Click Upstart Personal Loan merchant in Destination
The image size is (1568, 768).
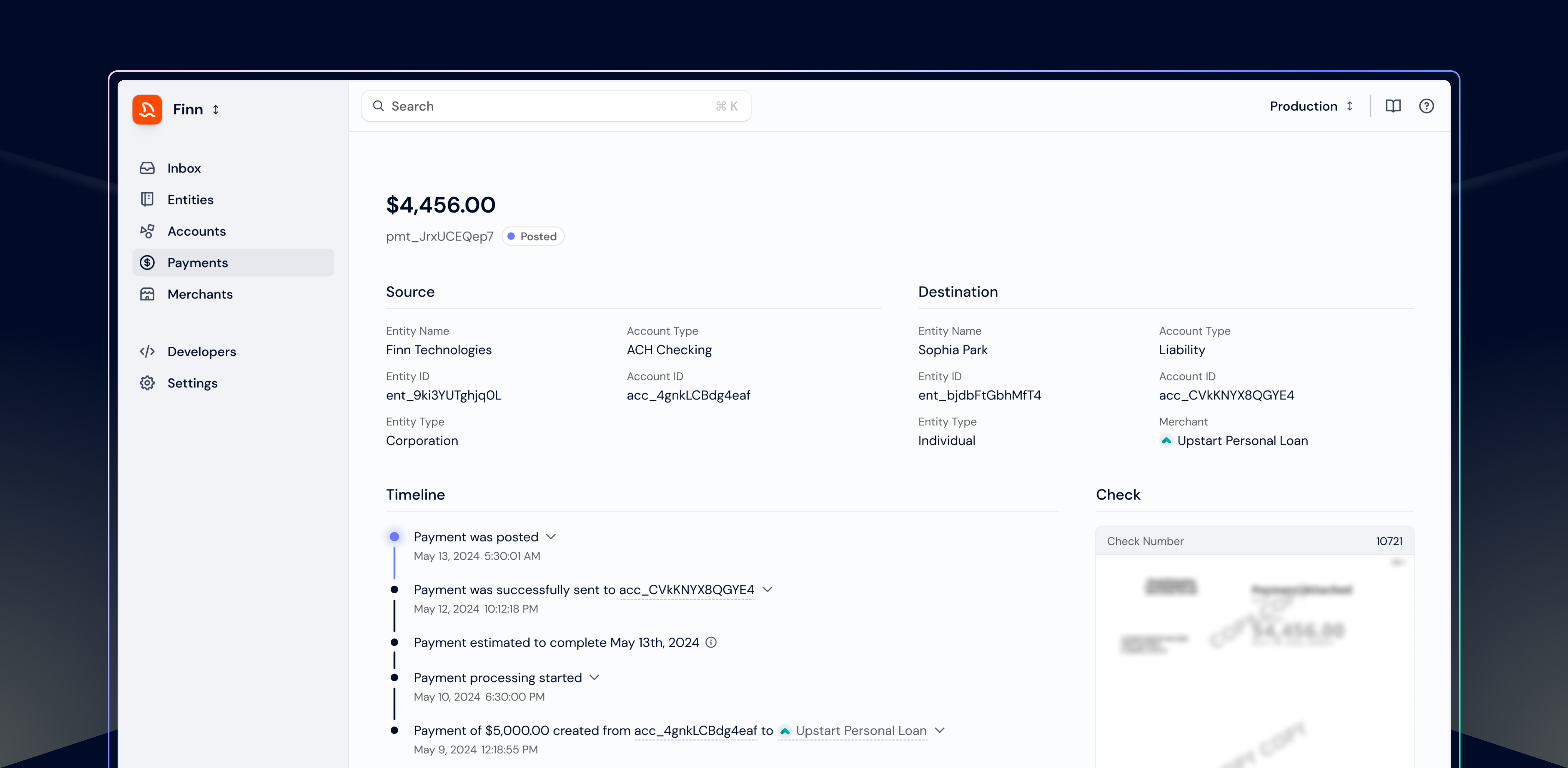coord(1242,441)
